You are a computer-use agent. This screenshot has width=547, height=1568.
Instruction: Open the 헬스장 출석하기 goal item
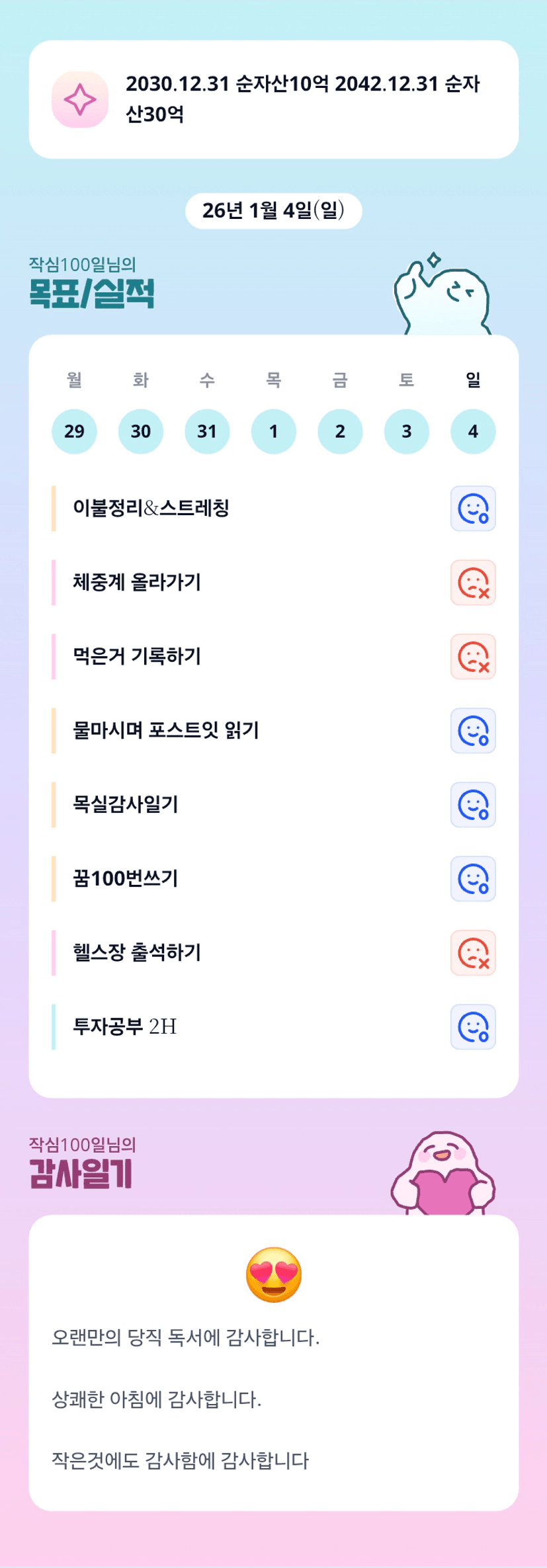point(137,953)
